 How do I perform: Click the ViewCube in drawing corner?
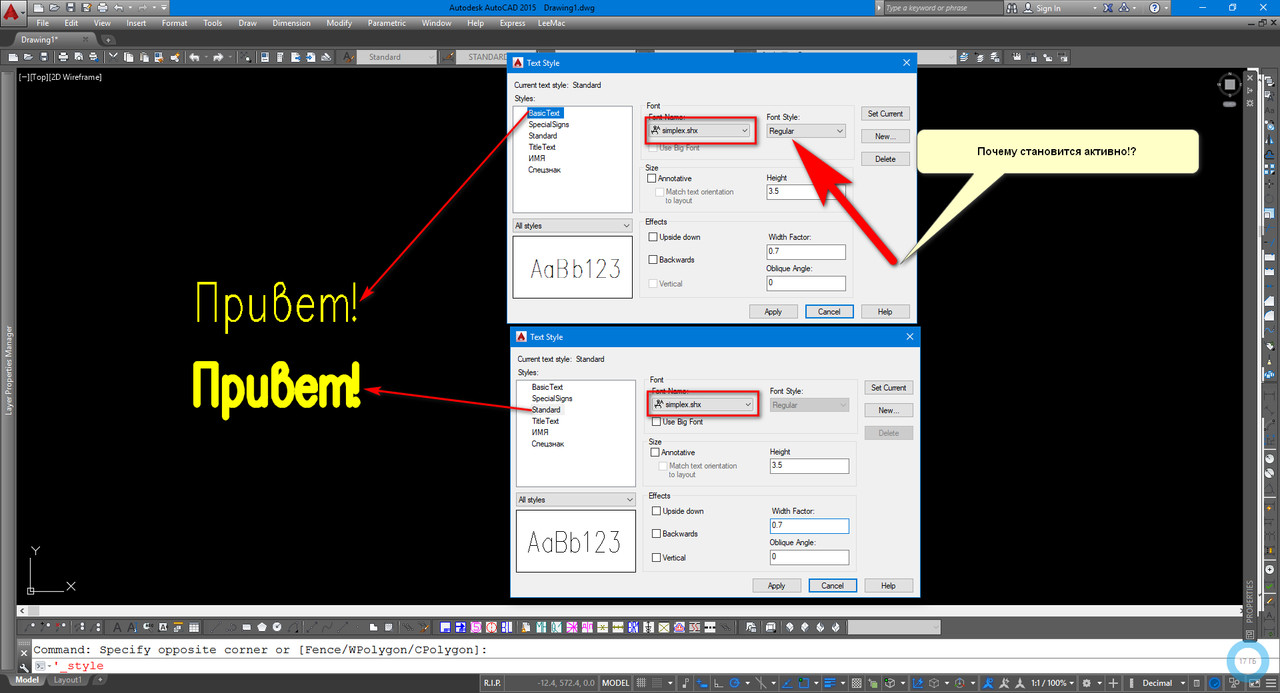click(x=1229, y=86)
